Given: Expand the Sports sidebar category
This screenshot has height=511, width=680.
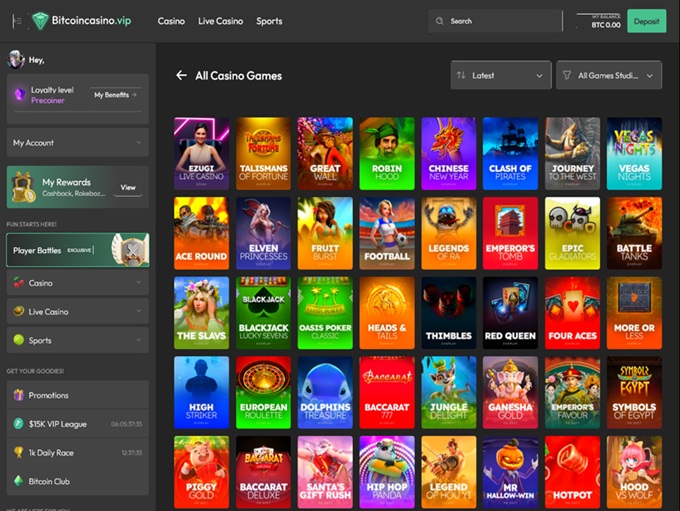Looking at the screenshot, I should 77,340.
